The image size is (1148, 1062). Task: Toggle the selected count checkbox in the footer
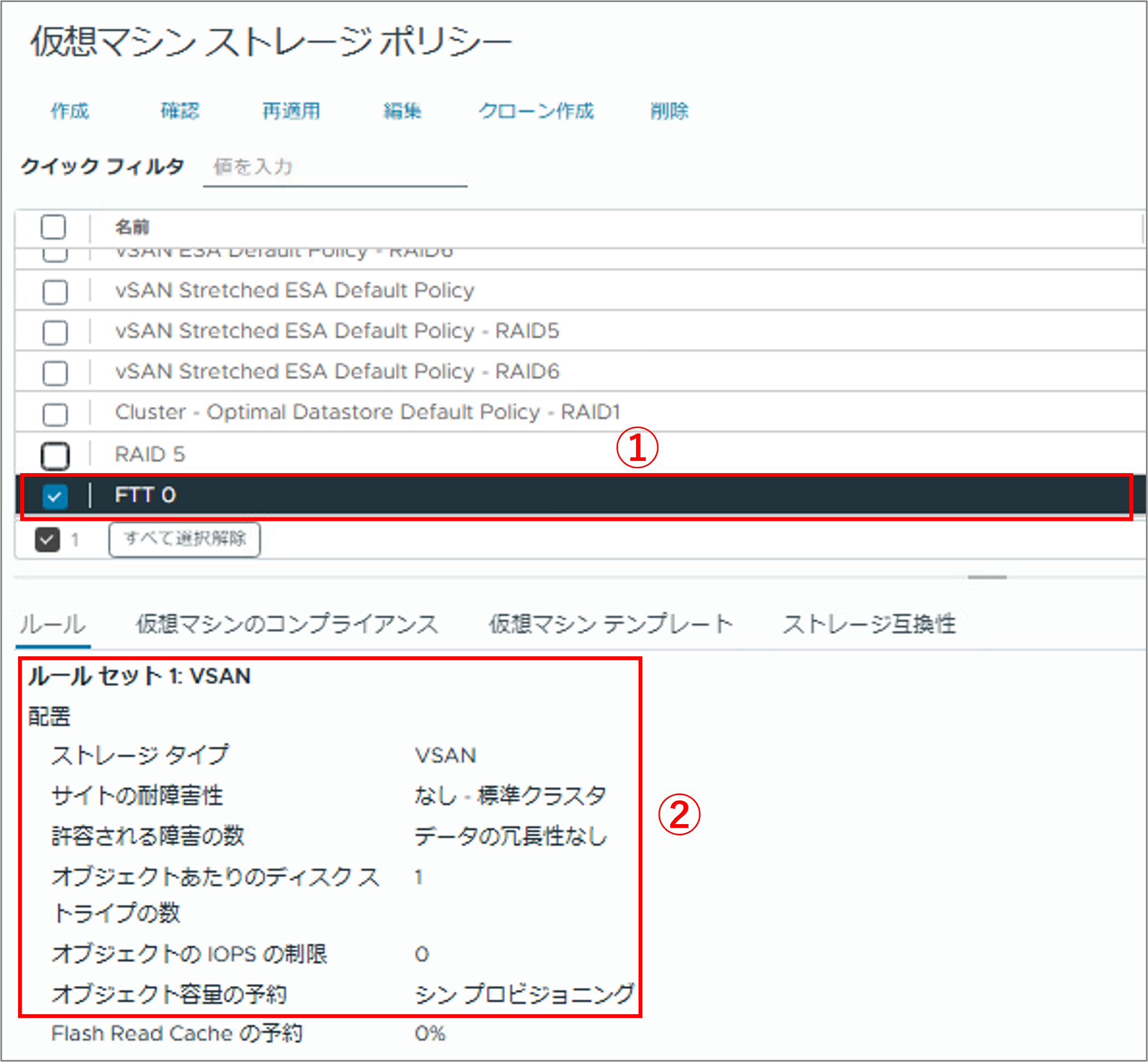coord(47,539)
